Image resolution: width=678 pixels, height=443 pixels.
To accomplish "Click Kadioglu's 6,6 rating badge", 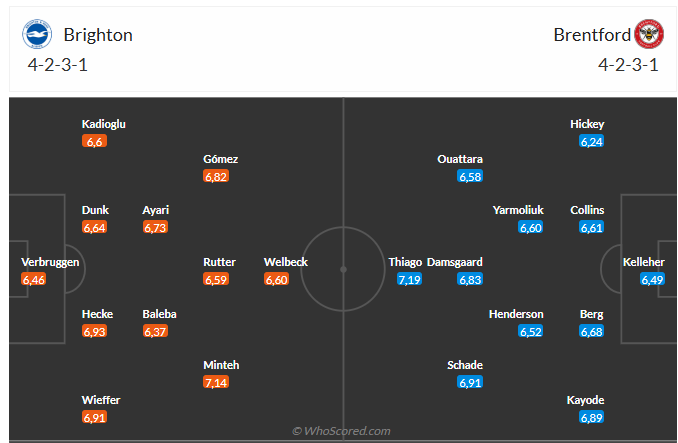I will [95, 142].
